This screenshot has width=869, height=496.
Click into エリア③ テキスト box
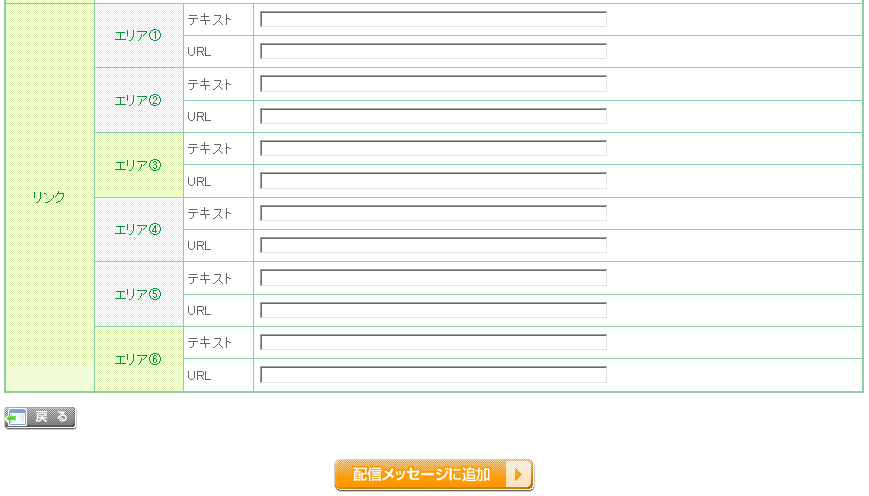coord(433,149)
